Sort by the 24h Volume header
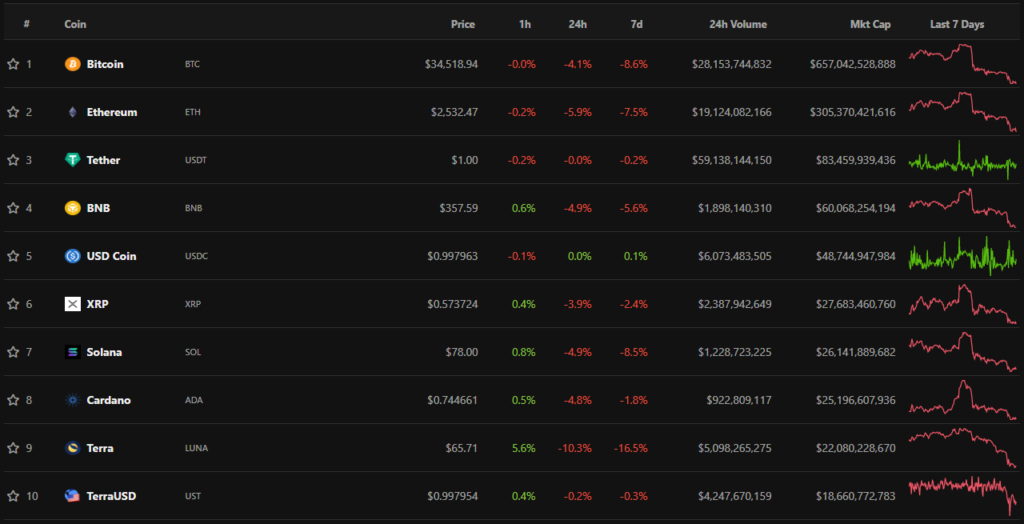Image resolution: width=1024 pixels, height=524 pixels. point(740,24)
